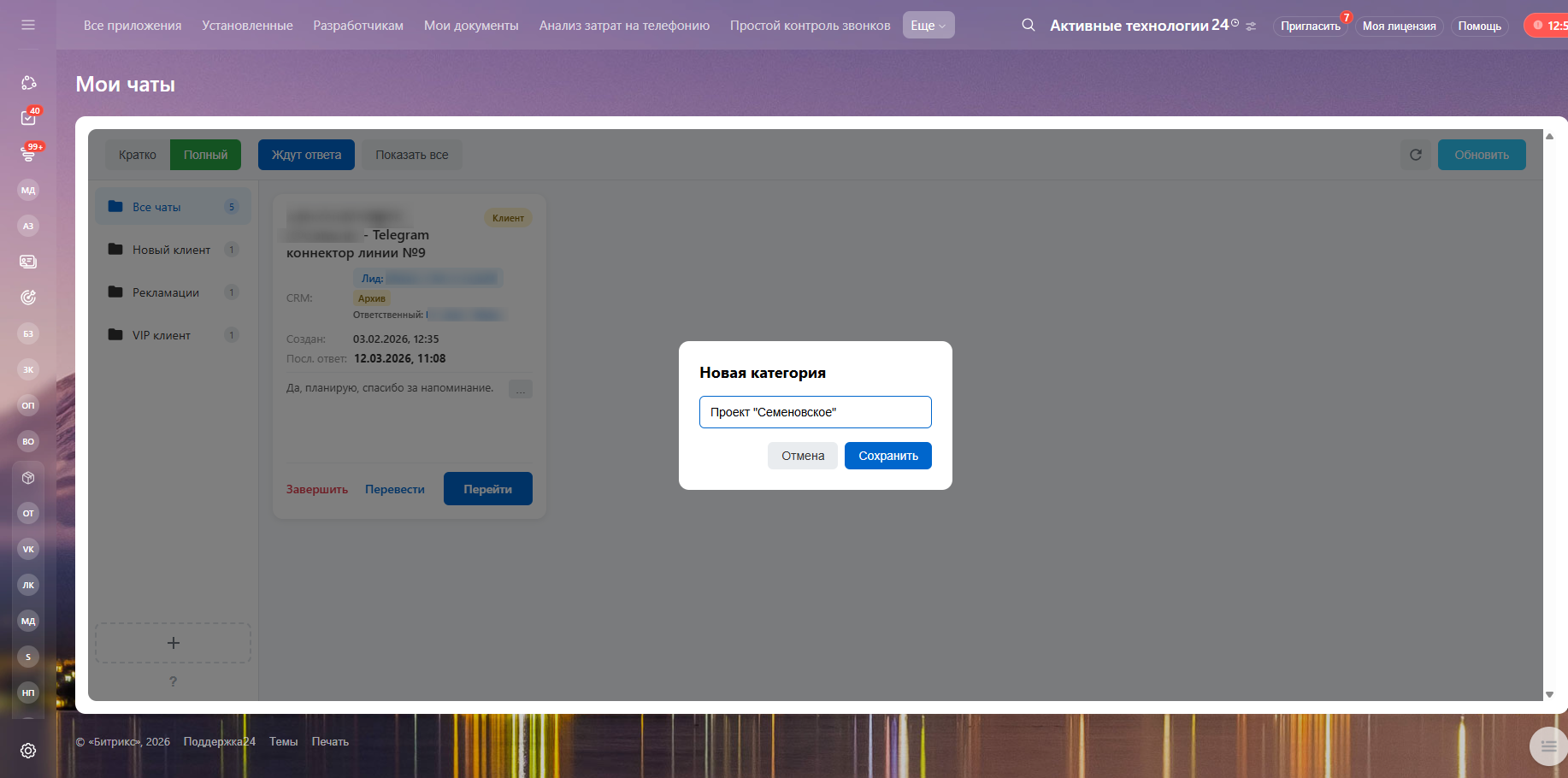Save the new category with Сохранить
This screenshot has width=1568, height=778.
(x=887, y=456)
